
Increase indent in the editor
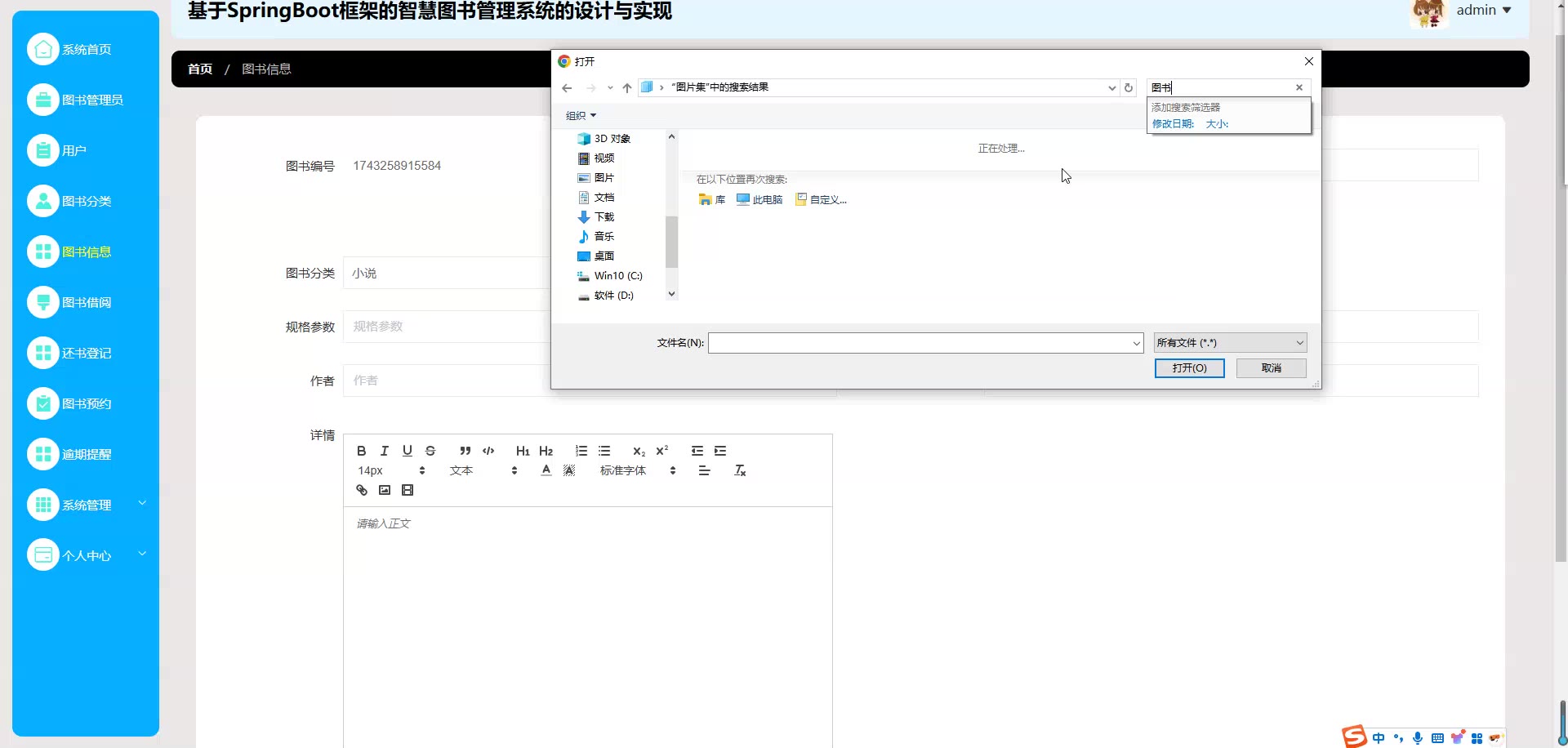point(720,451)
